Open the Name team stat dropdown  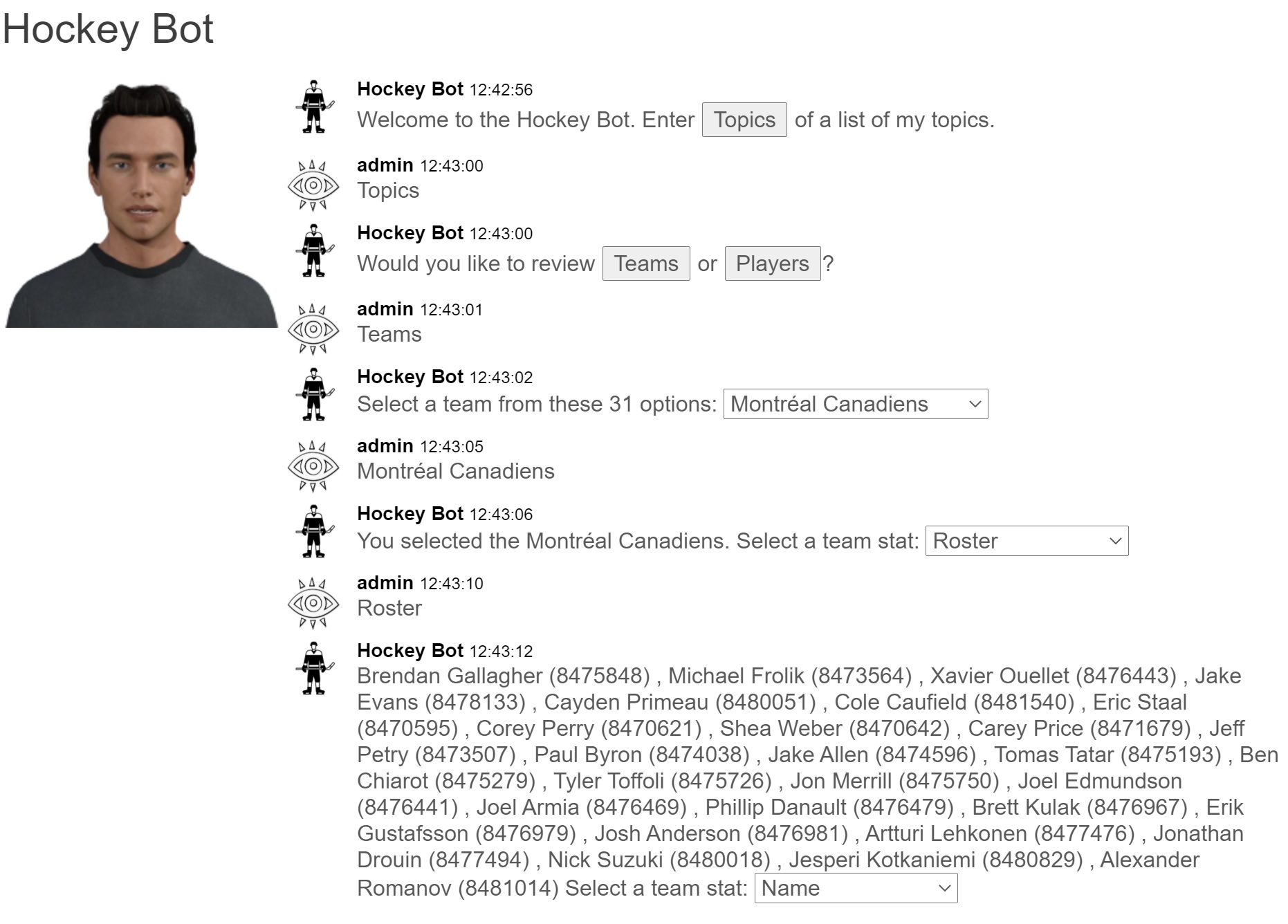click(856, 888)
